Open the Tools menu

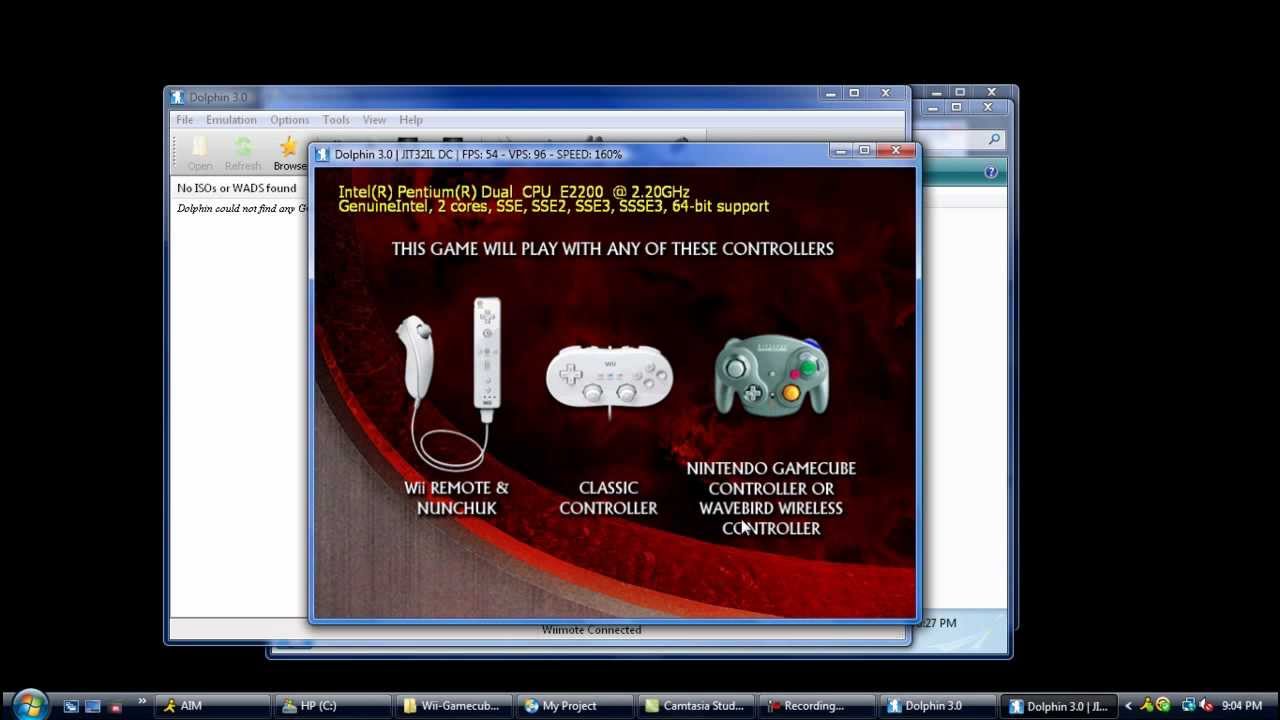coord(336,120)
